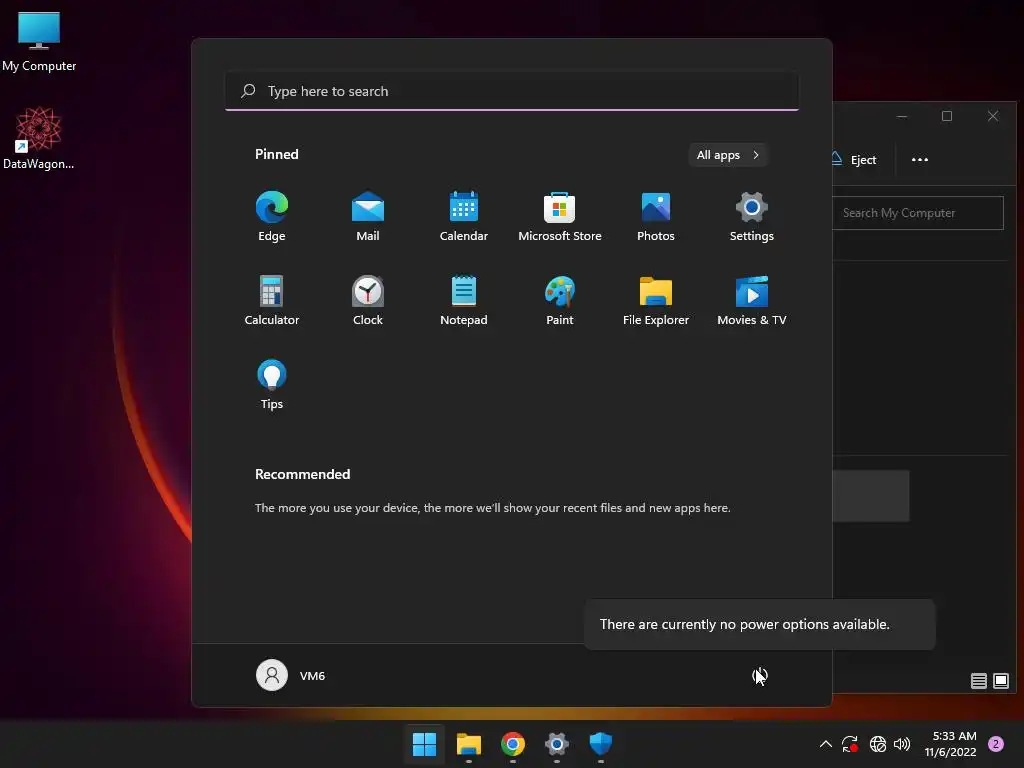This screenshot has height=768, width=1024.
Task: Click the update sync tray icon
Action: pos(850,744)
